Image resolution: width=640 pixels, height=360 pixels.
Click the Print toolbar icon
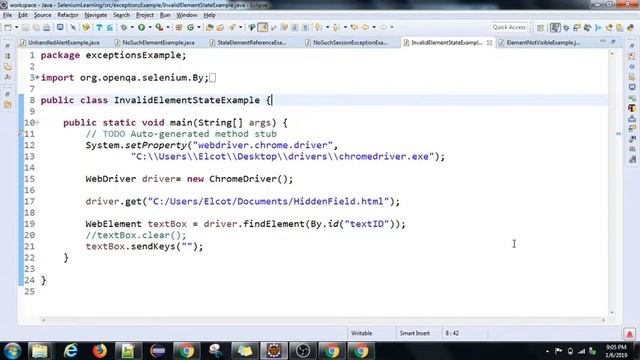point(47,27)
